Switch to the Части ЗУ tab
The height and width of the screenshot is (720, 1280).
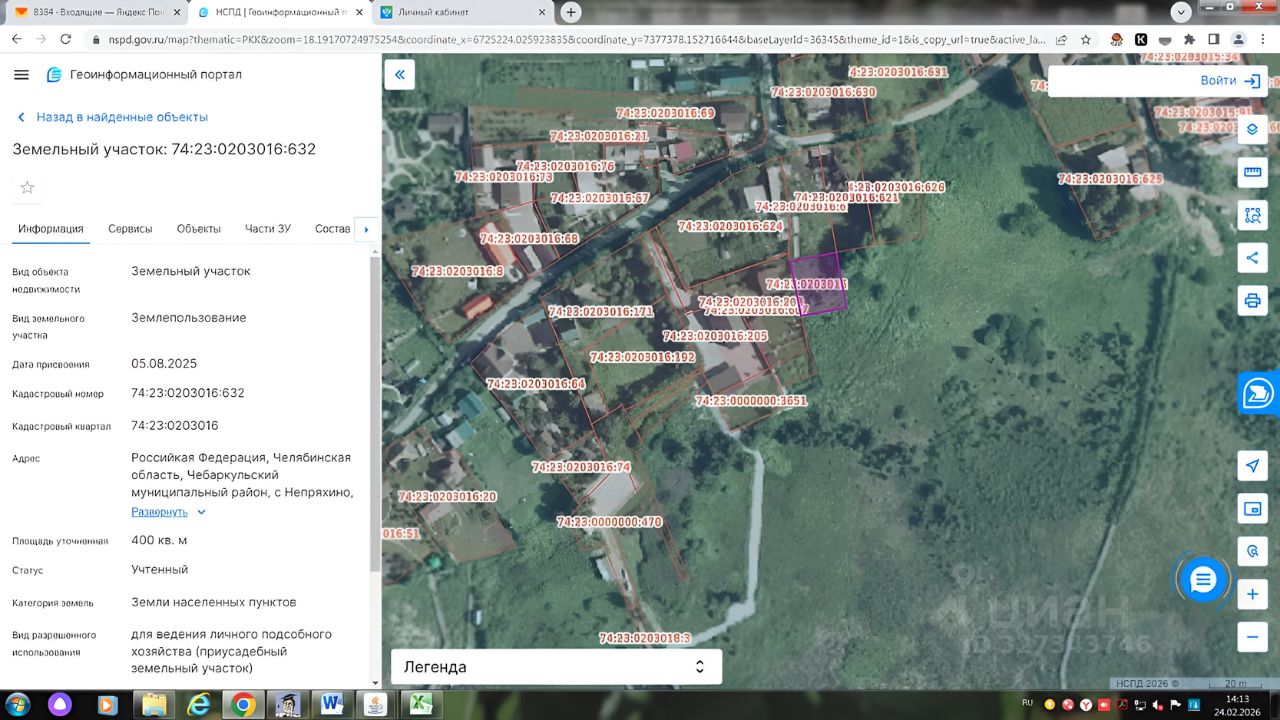point(268,229)
